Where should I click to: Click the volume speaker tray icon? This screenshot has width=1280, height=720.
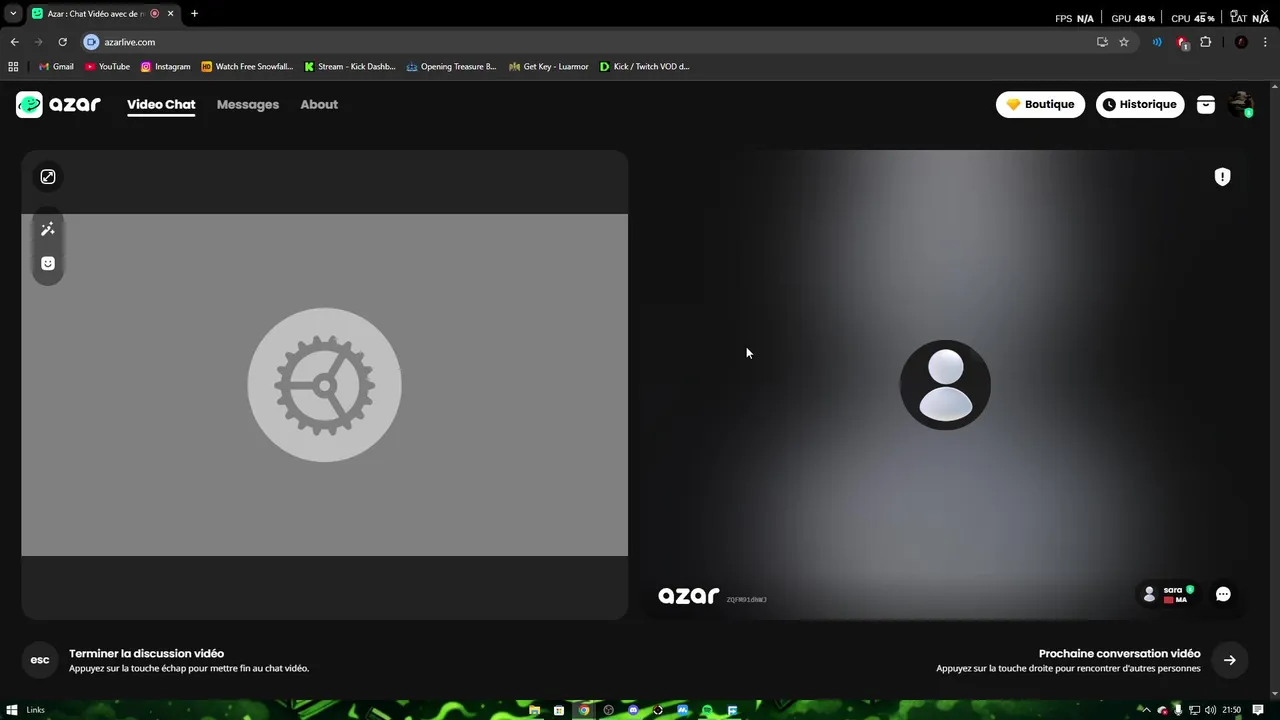(x=1211, y=710)
